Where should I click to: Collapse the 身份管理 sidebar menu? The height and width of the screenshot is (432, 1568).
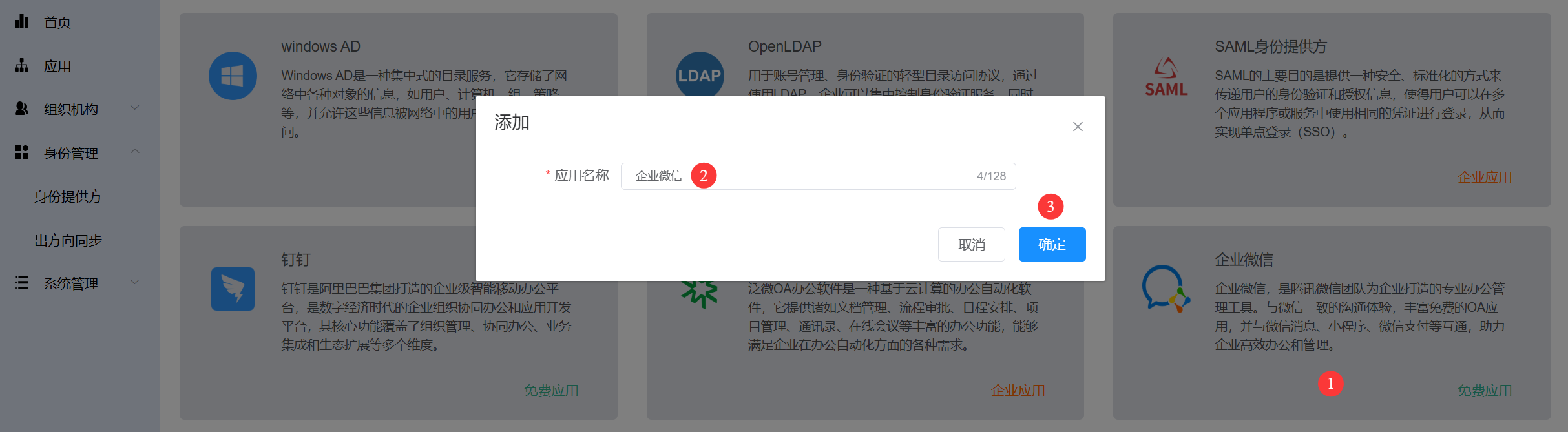coord(135,152)
